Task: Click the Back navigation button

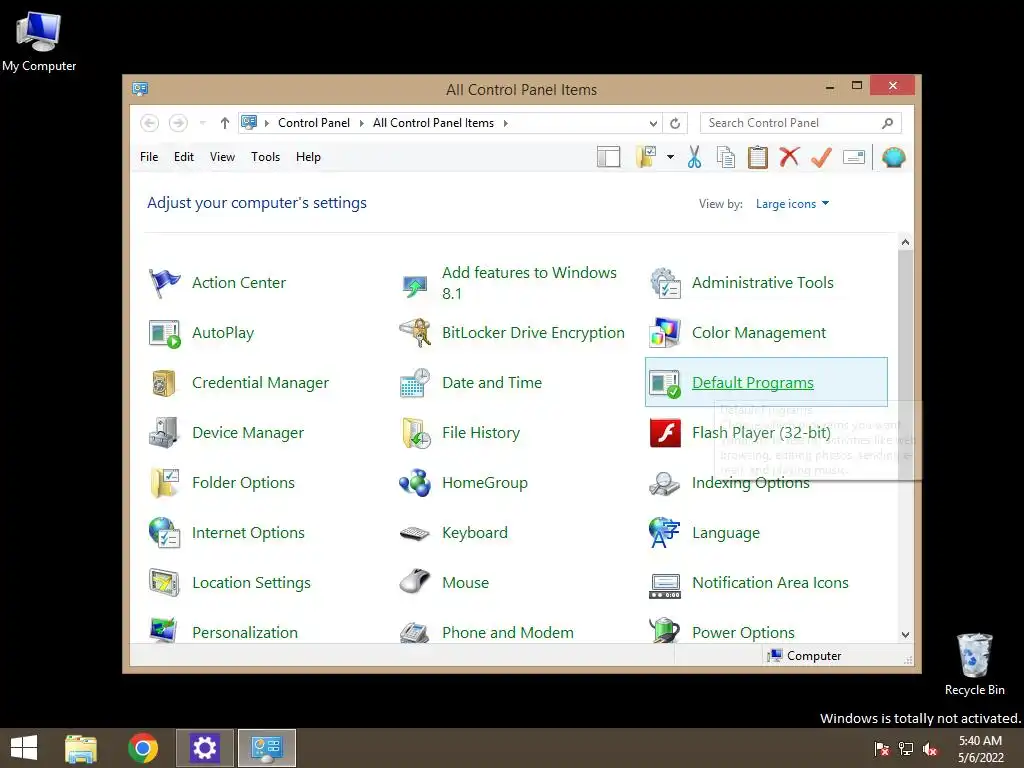Action: click(x=150, y=123)
